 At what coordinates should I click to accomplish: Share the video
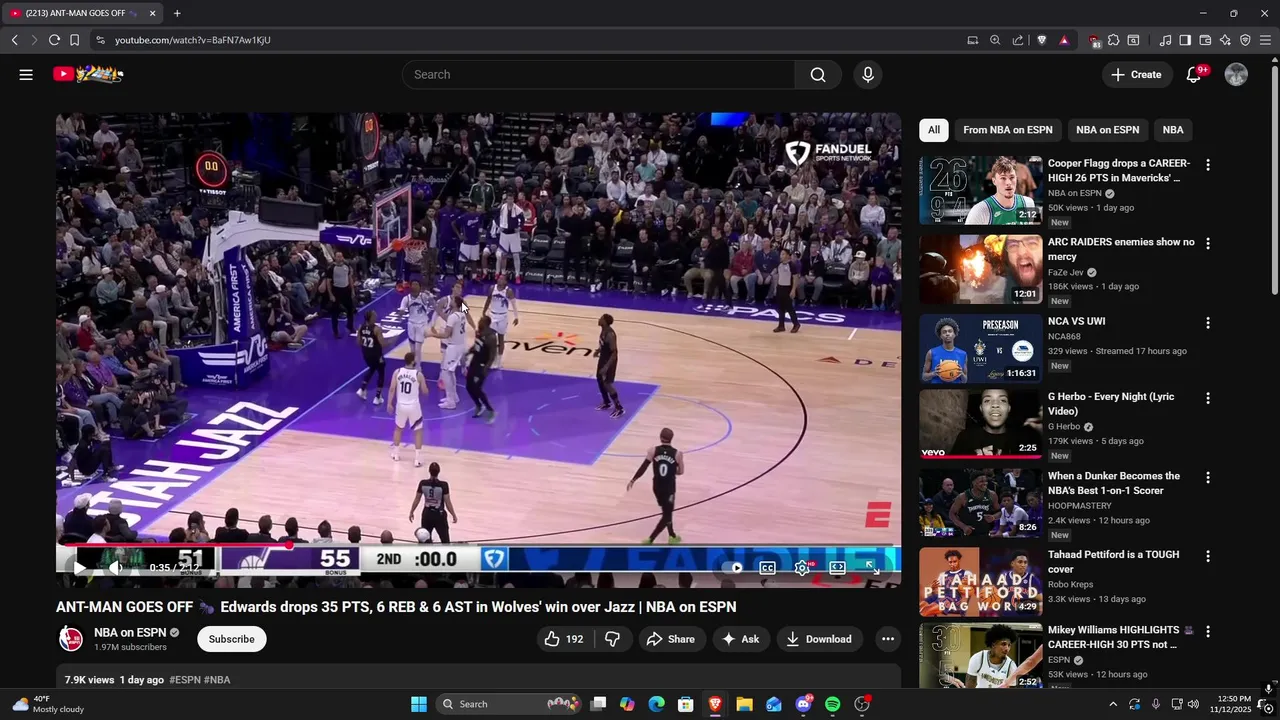pyautogui.click(x=671, y=639)
